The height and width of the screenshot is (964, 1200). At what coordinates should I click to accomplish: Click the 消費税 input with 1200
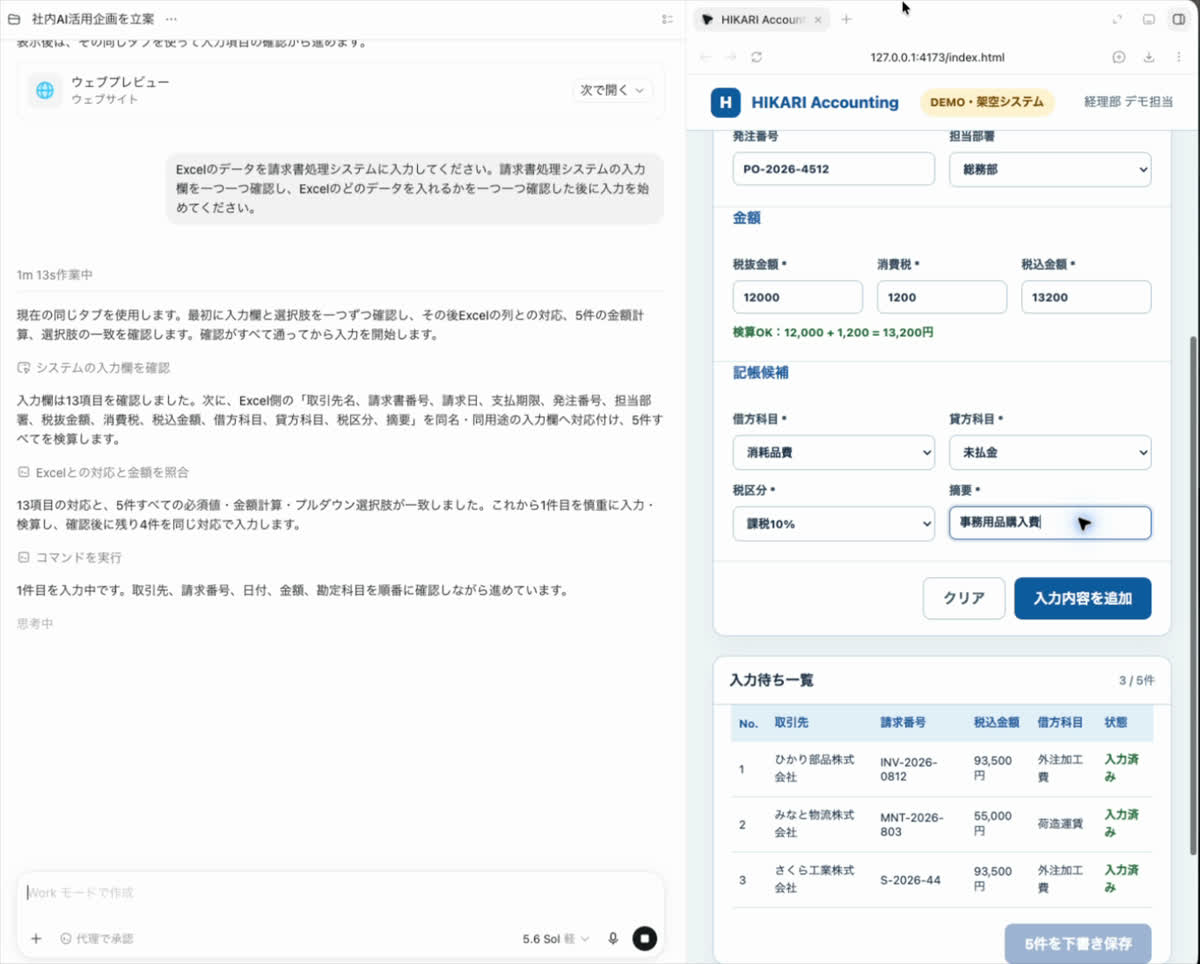pyautogui.click(x=942, y=297)
